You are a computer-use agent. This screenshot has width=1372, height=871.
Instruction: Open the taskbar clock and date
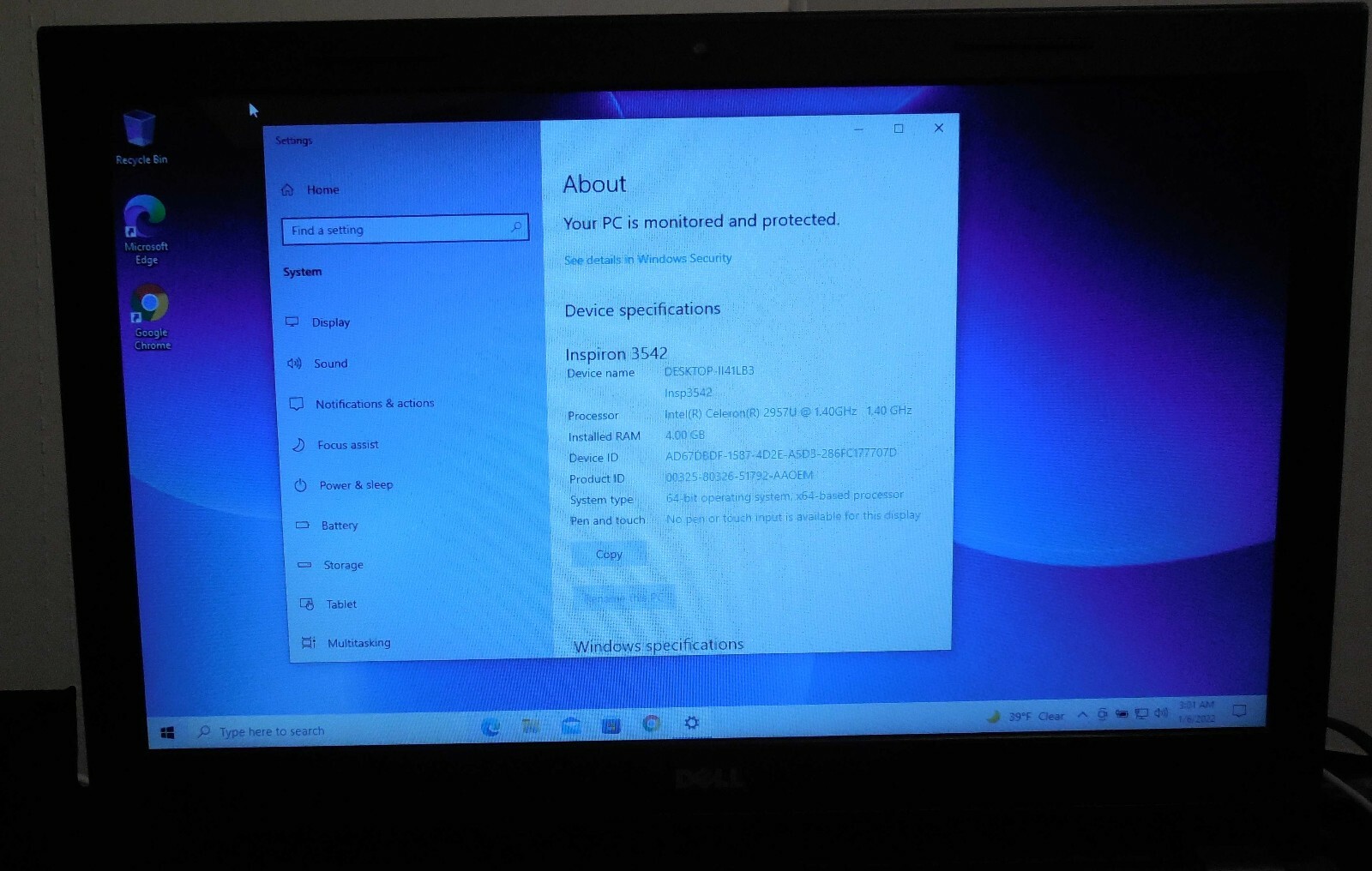click(x=1196, y=712)
